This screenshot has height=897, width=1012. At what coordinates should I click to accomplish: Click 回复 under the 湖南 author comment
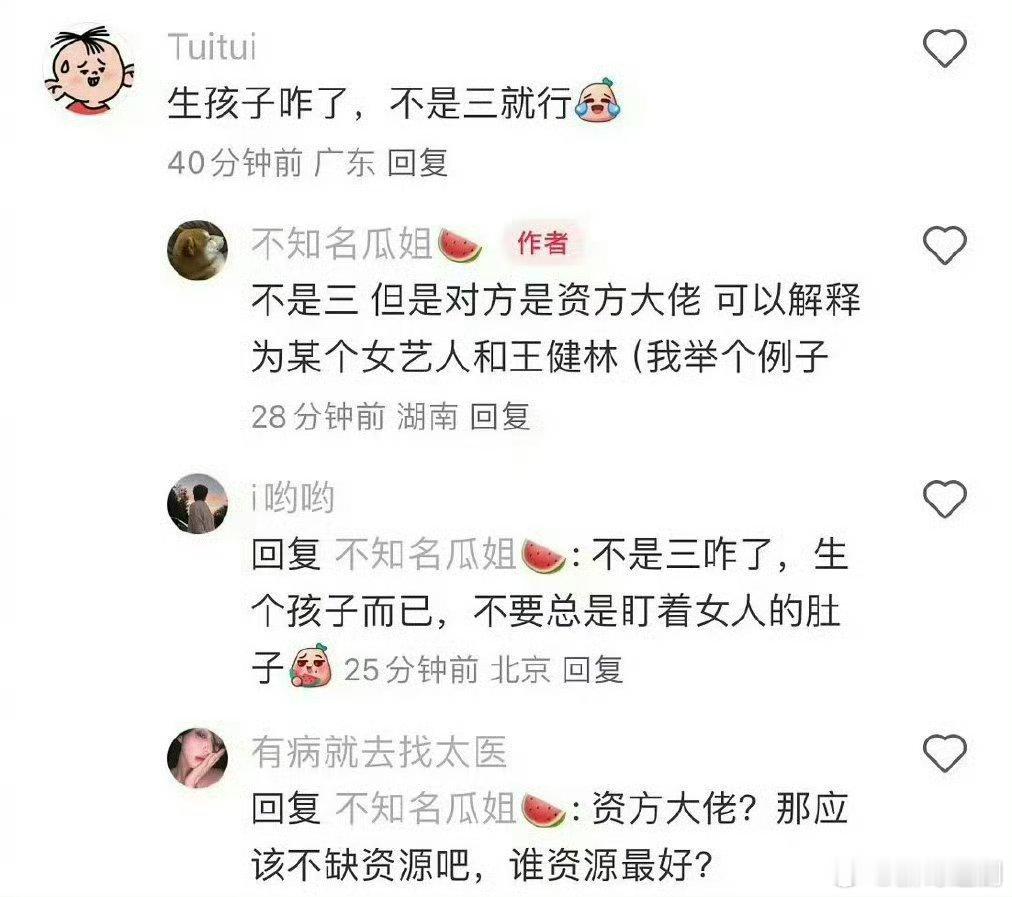500,416
